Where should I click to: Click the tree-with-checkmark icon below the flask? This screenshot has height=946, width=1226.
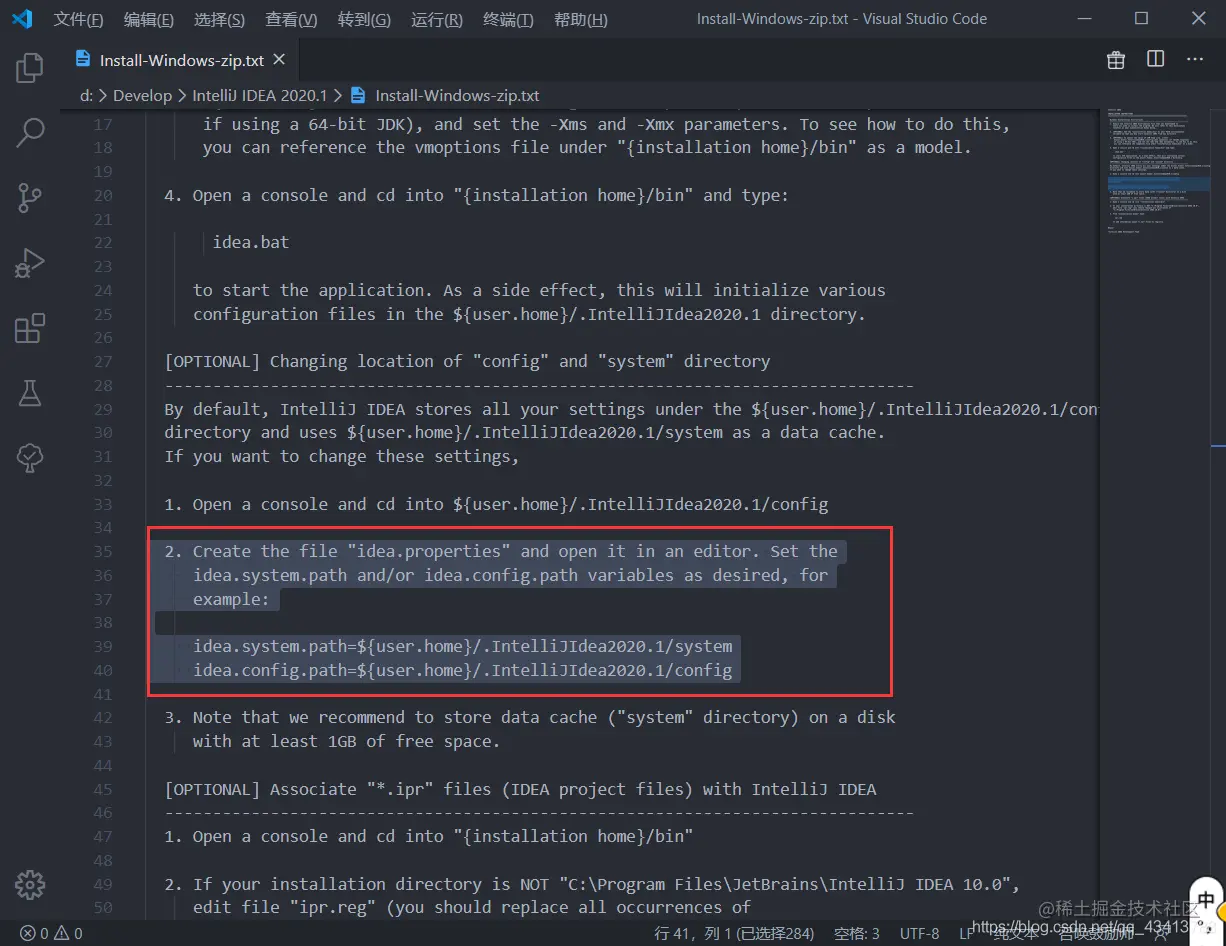30,458
